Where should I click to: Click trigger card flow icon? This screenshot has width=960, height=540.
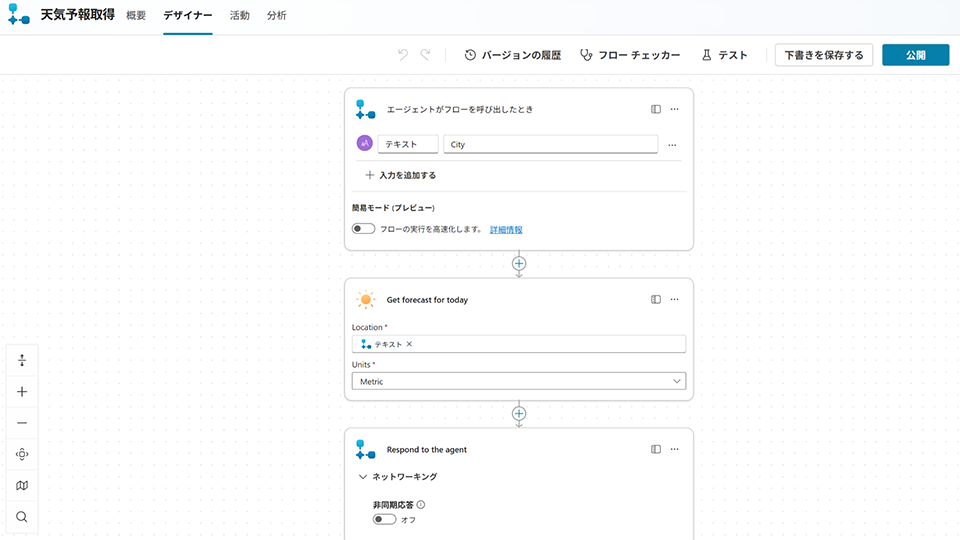click(x=366, y=110)
